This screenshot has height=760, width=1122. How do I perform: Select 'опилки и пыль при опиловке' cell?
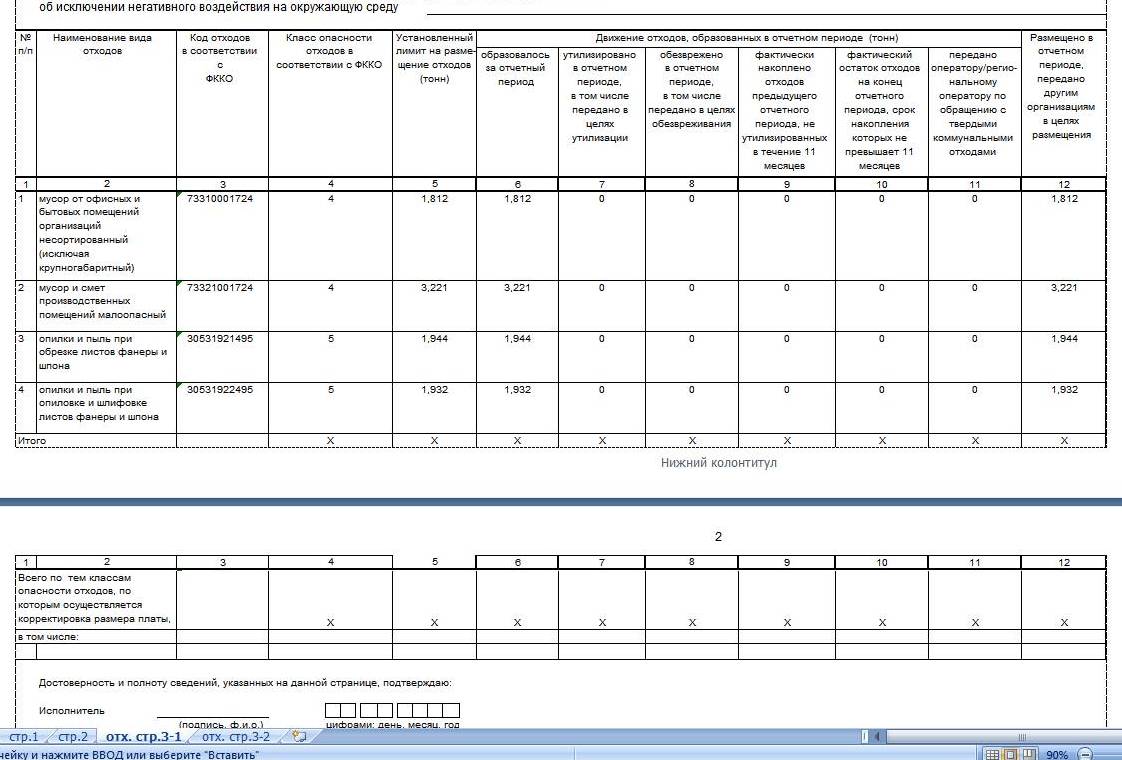(106, 408)
